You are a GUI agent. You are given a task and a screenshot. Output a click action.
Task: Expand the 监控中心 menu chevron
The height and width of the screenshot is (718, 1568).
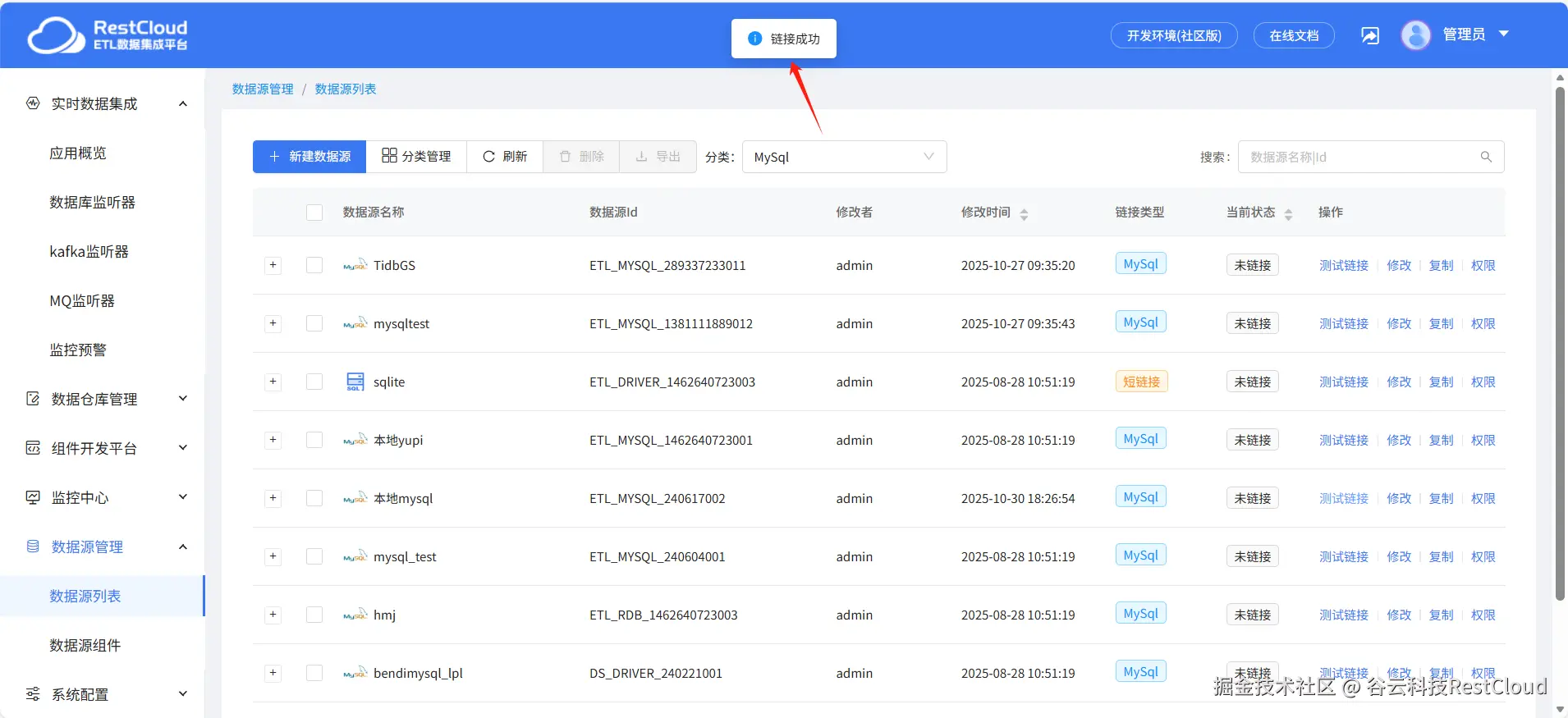point(183,497)
